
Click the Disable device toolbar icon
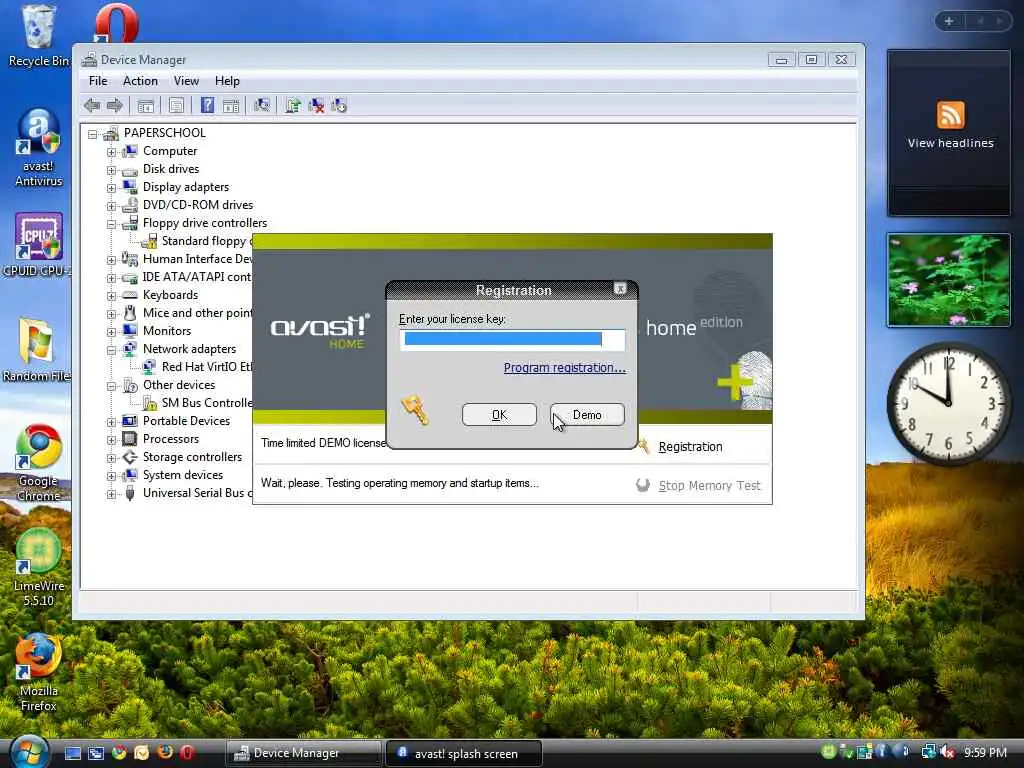(339, 105)
